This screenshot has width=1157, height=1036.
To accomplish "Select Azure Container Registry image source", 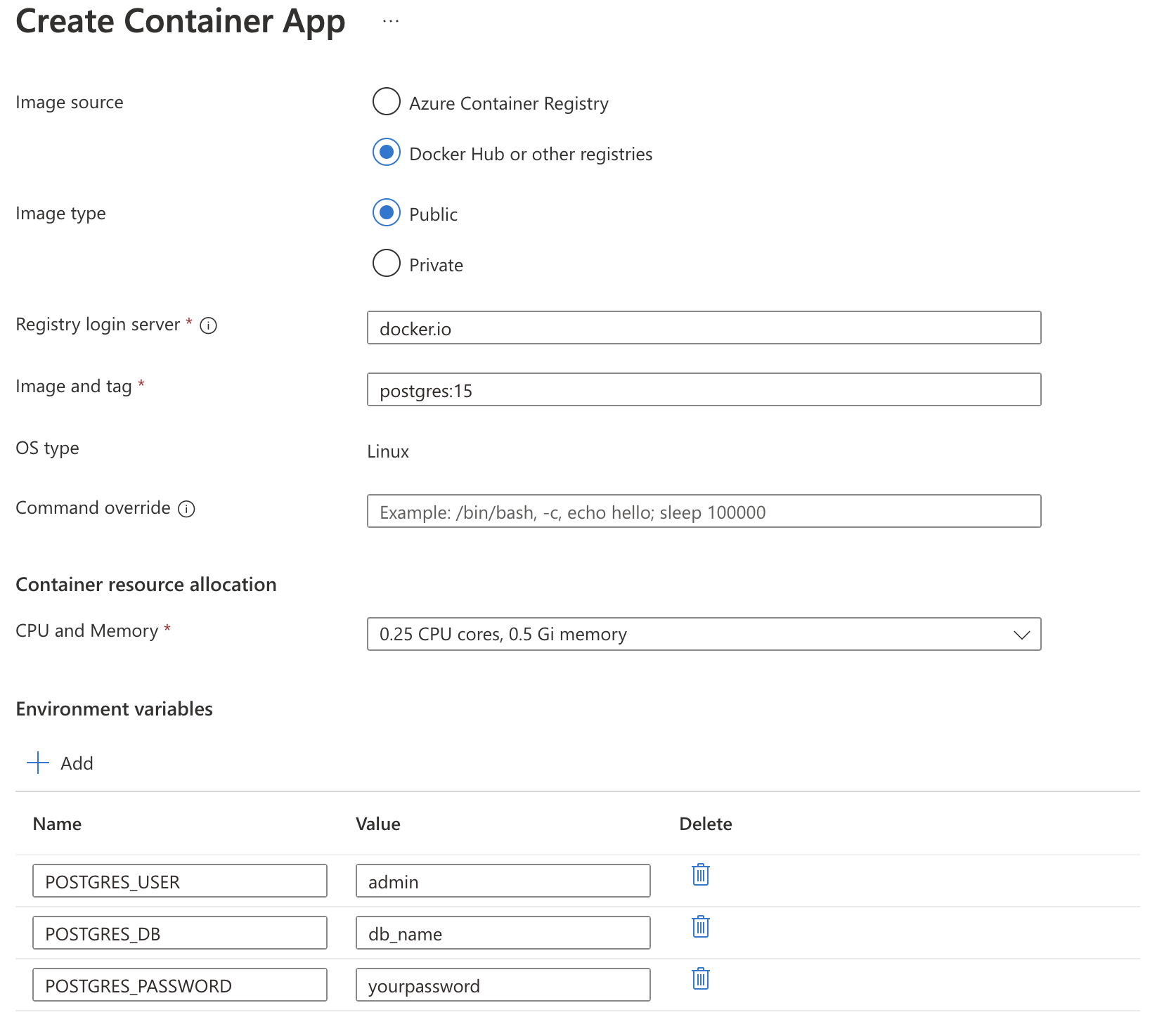I will (387, 101).
